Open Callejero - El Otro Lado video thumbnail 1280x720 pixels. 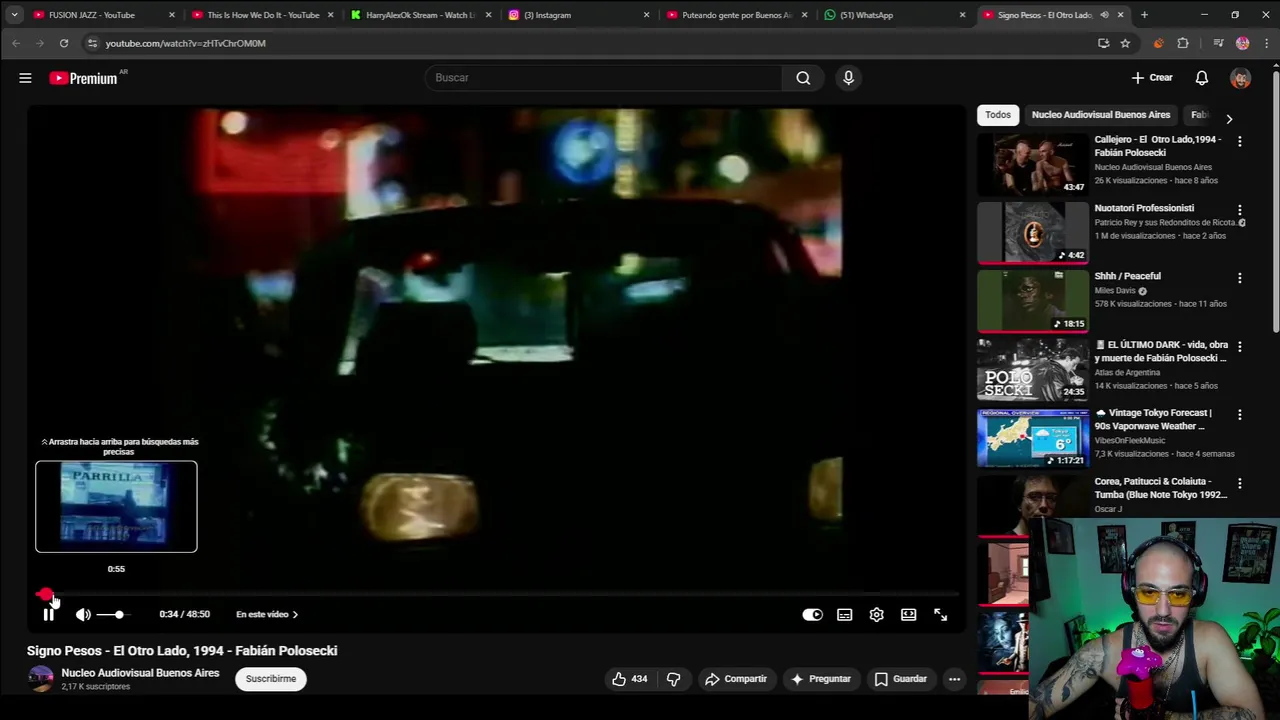pos(1033,164)
